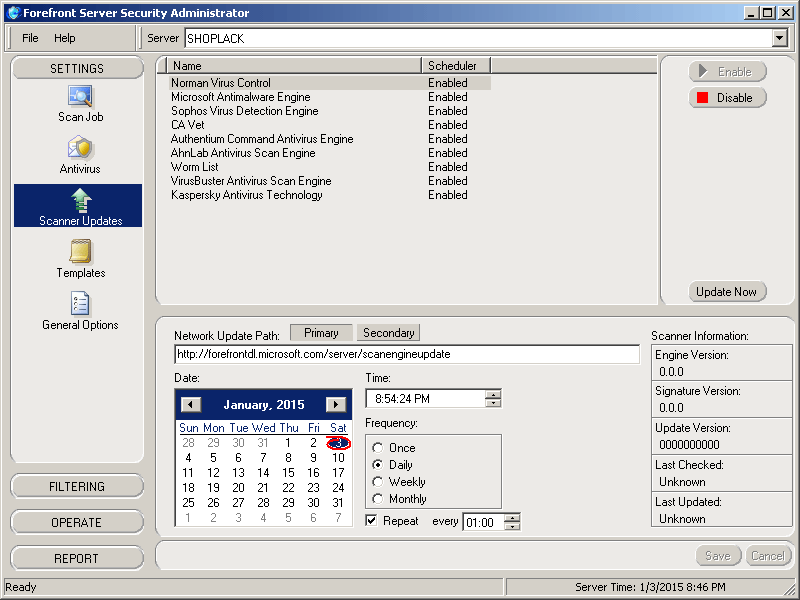Click the Cancel button

[768, 556]
